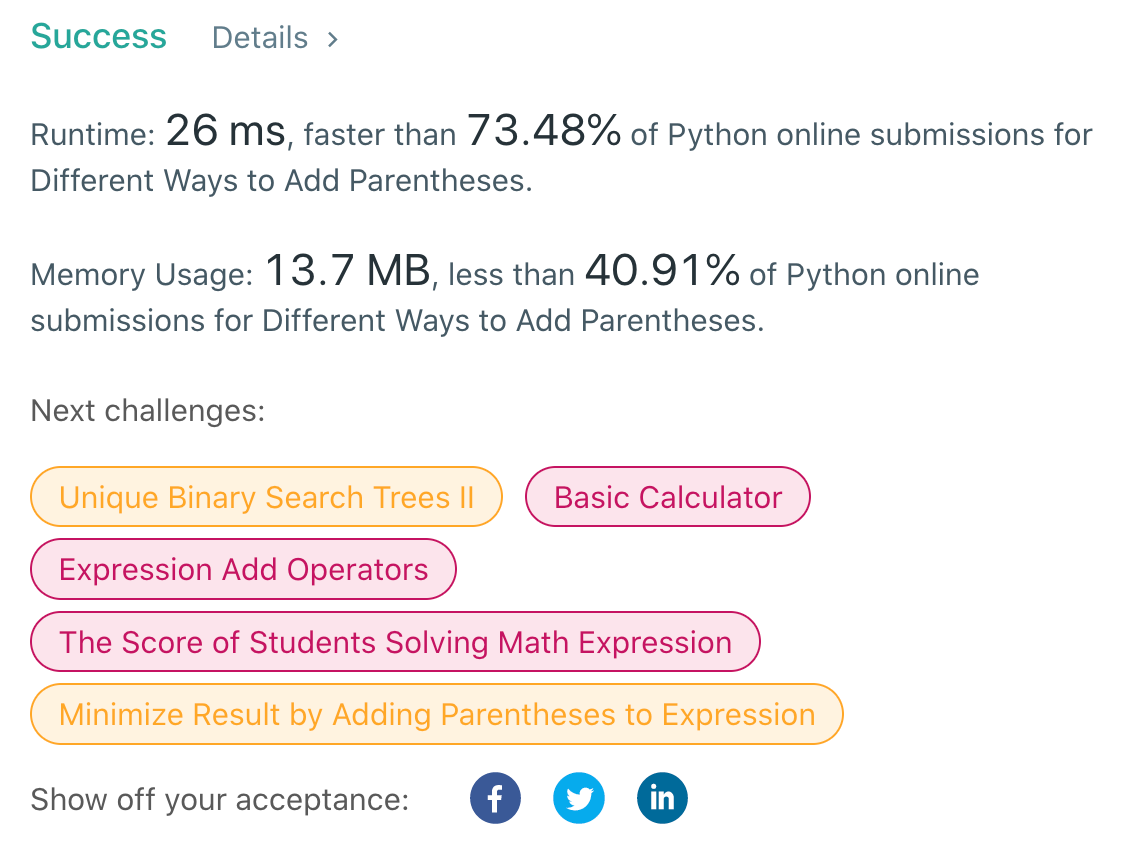Select the Expression Add Operators tag
The width and height of the screenshot is (1130, 868).
[243, 570]
